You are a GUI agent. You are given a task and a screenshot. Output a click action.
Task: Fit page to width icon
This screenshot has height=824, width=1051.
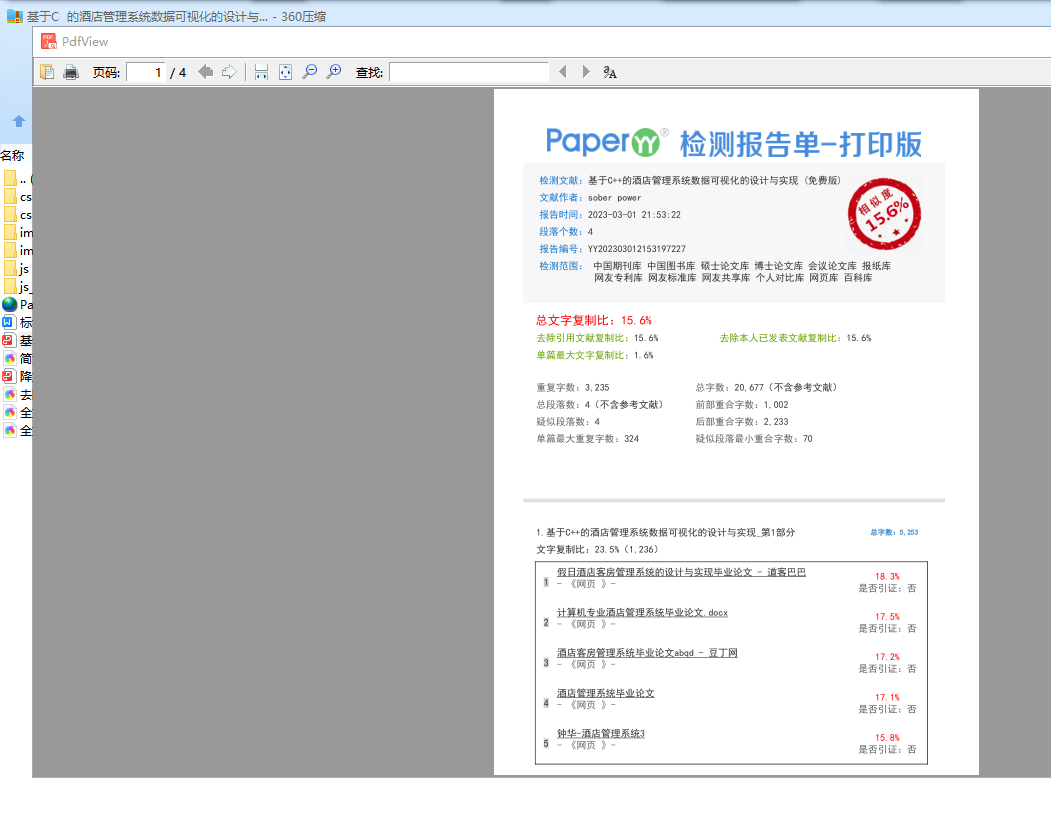261,72
